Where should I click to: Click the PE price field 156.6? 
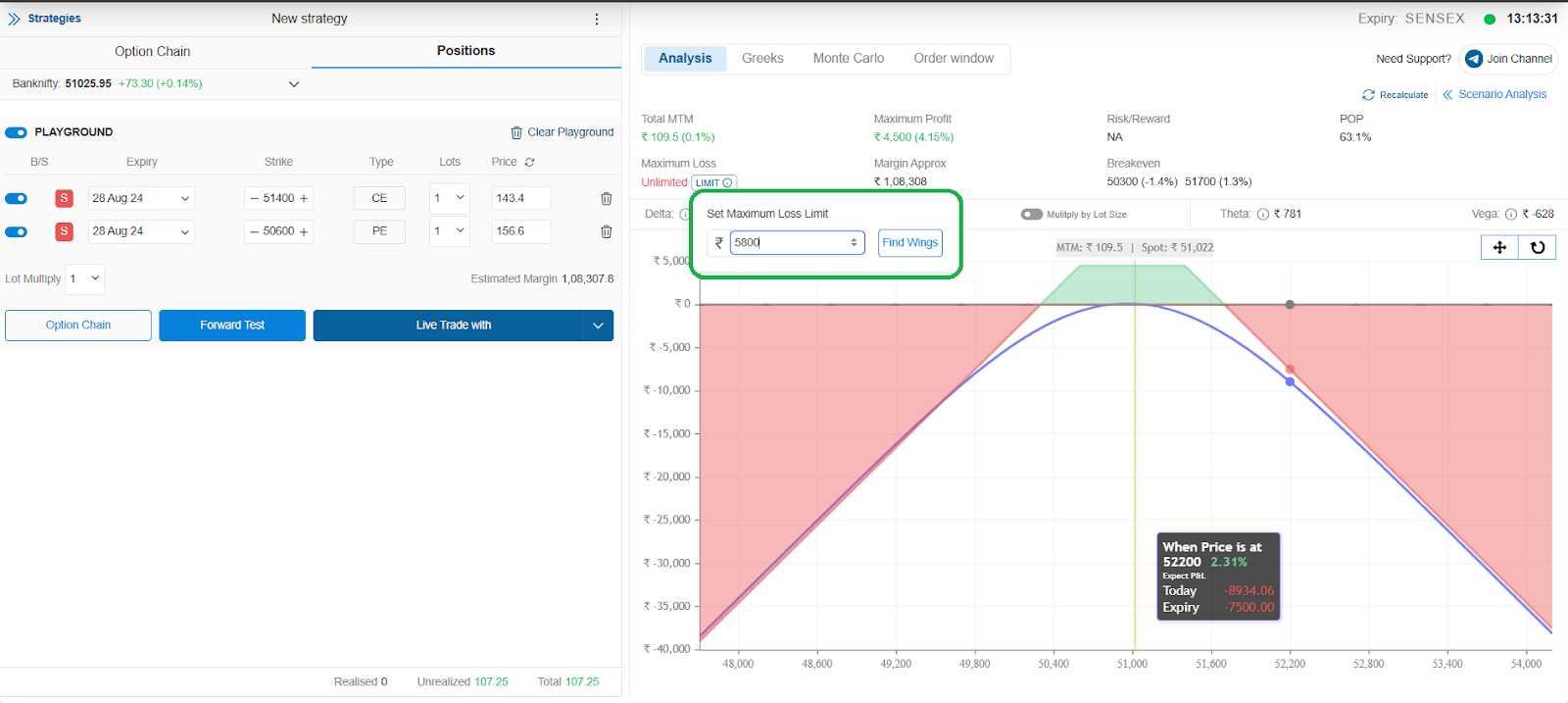point(520,231)
